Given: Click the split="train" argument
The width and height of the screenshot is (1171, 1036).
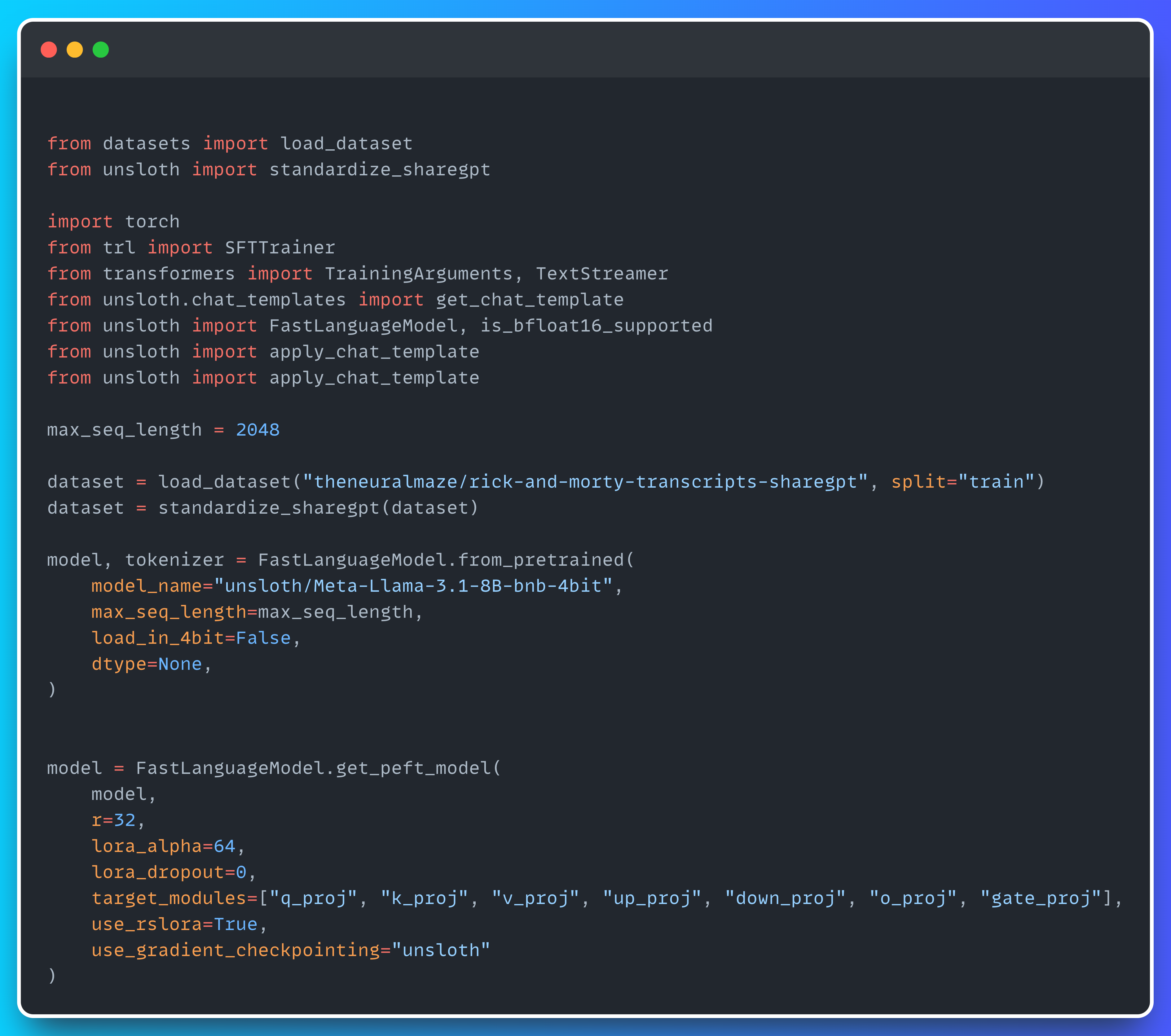Looking at the screenshot, I should [x=962, y=482].
